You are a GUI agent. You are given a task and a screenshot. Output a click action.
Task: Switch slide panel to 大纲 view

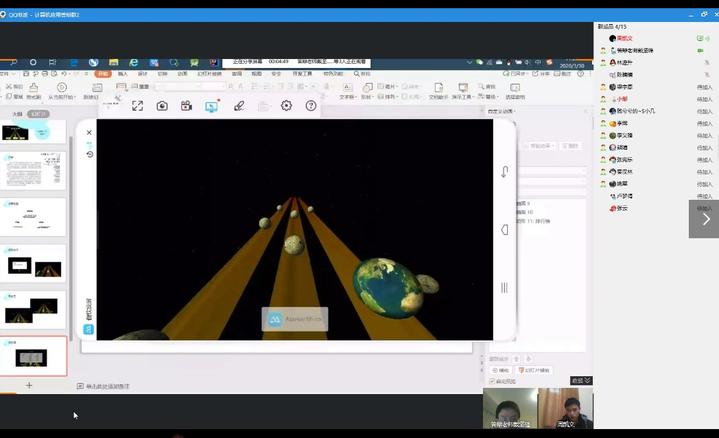pos(17,114)
